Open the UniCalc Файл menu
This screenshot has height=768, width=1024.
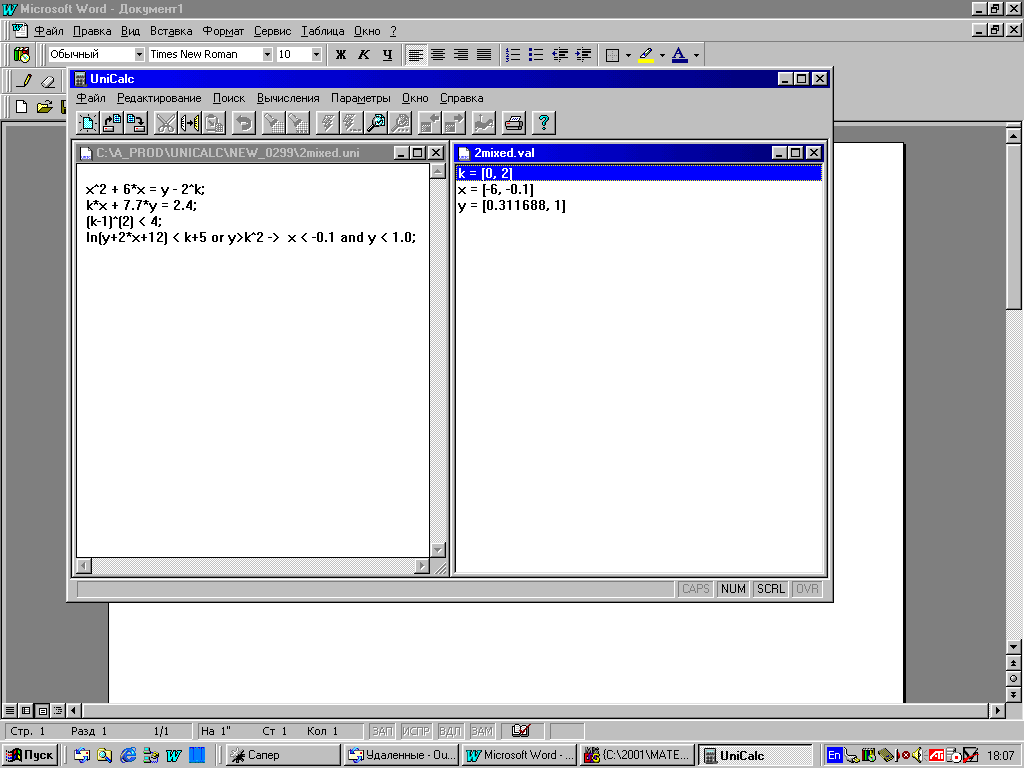click(91, 98)
